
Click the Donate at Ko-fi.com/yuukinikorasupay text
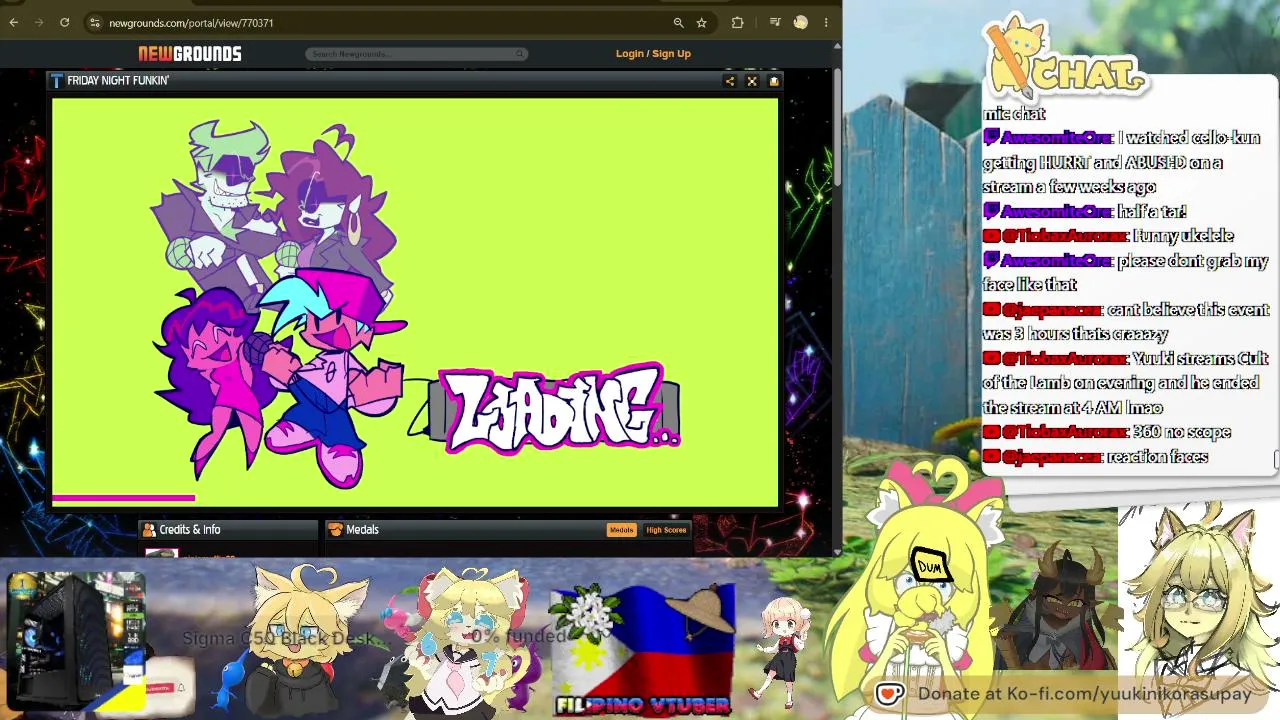pos(1085,693)
